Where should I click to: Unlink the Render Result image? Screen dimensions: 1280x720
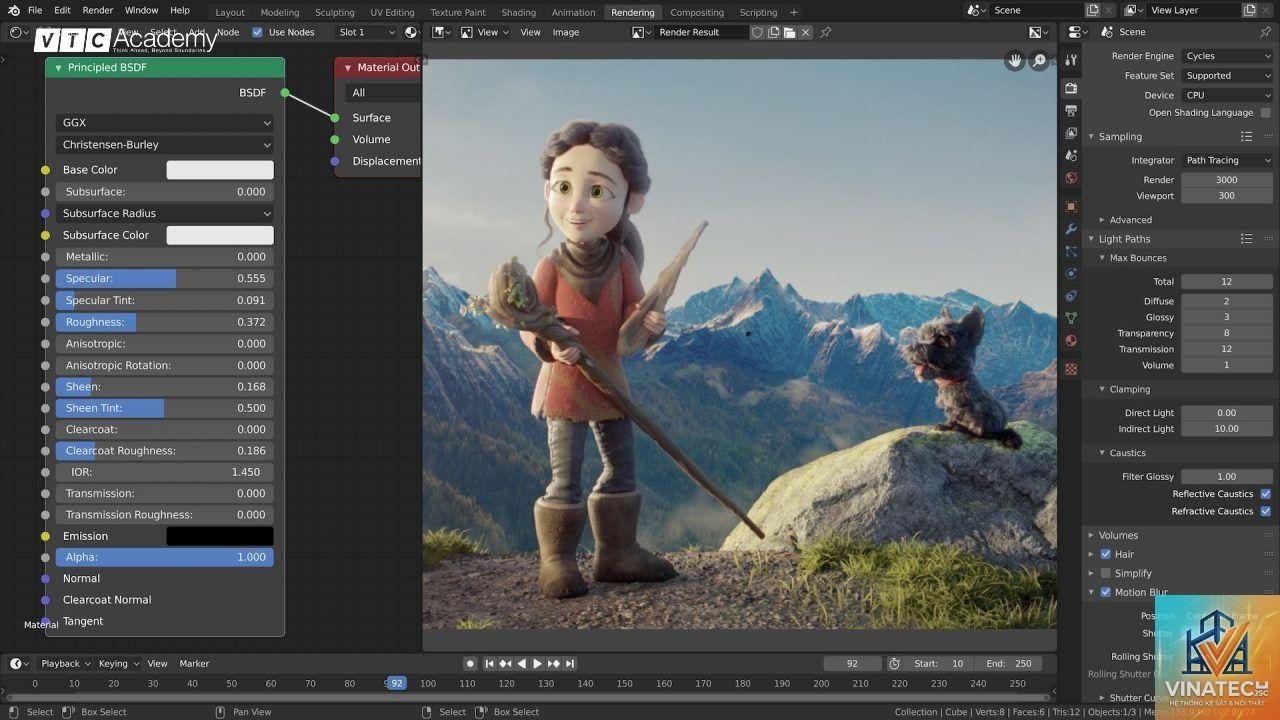(806, 32)
